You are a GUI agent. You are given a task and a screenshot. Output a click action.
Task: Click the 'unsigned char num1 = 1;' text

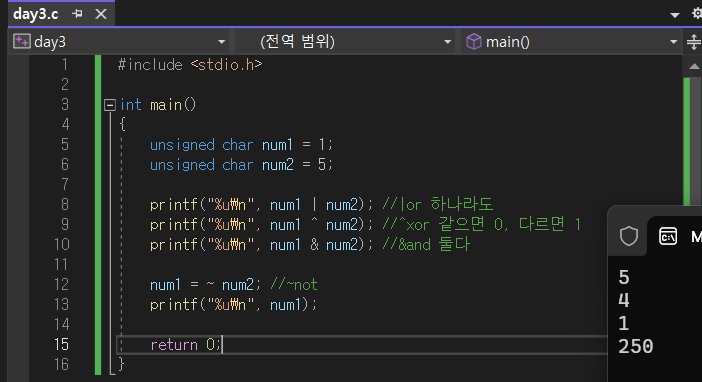pos(241,145)
